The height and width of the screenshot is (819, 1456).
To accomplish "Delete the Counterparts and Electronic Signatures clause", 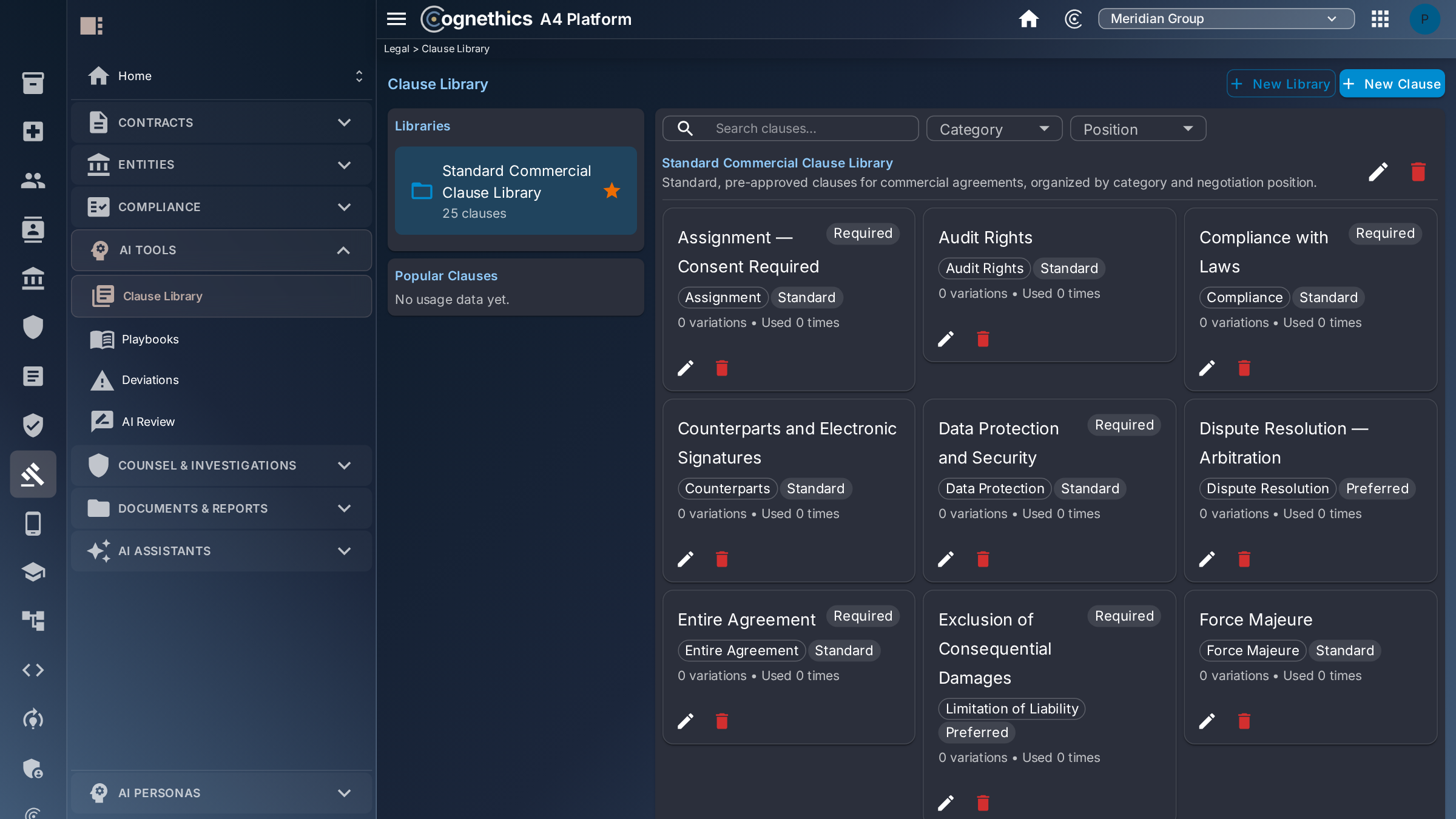I will click(x=721, y=559).
